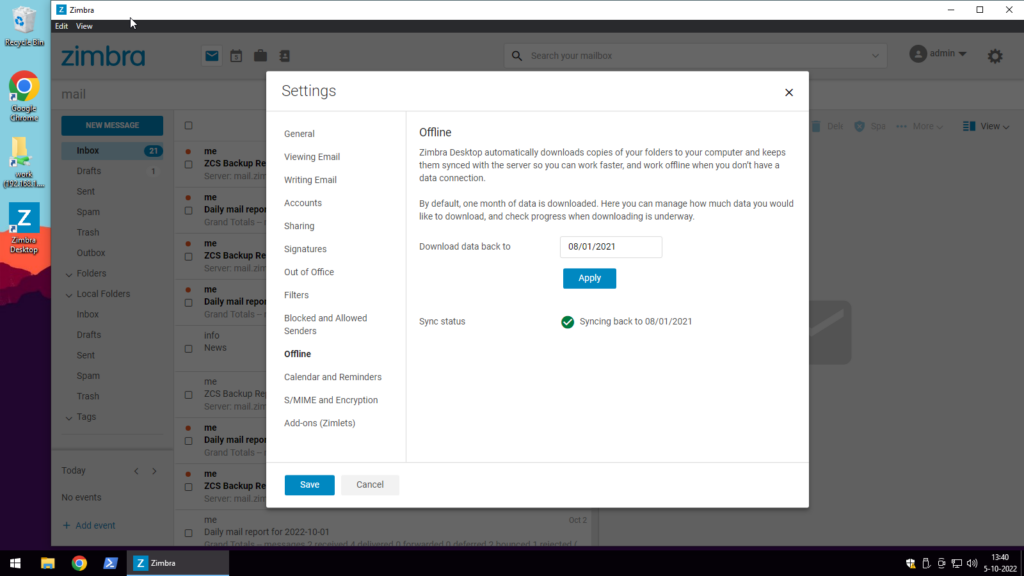Screen dimensions: 1024x576
Task: Check the select-all checkbox above the message list
Action: click(187, 125)
